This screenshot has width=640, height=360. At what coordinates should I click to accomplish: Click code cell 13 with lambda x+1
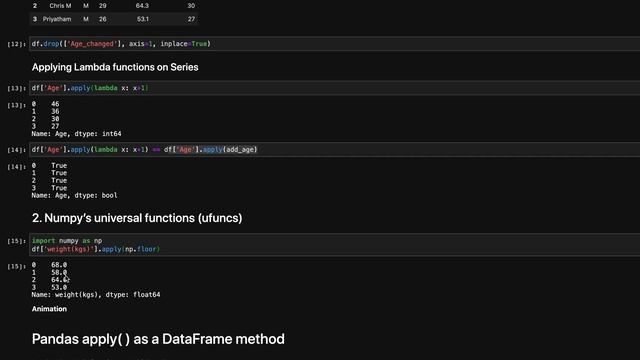[335, 88]
